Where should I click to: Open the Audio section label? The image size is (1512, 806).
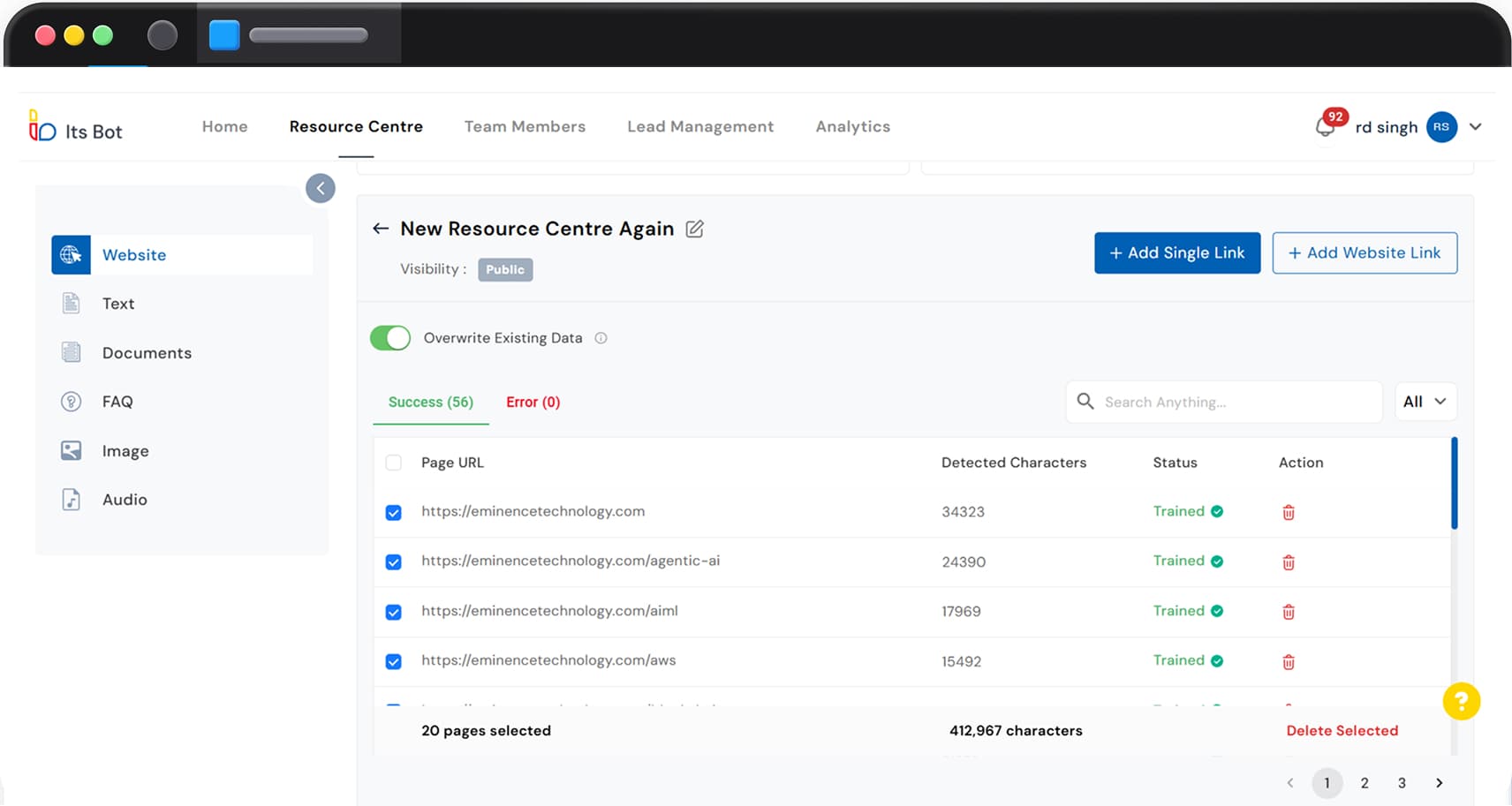tap(125, 500)
